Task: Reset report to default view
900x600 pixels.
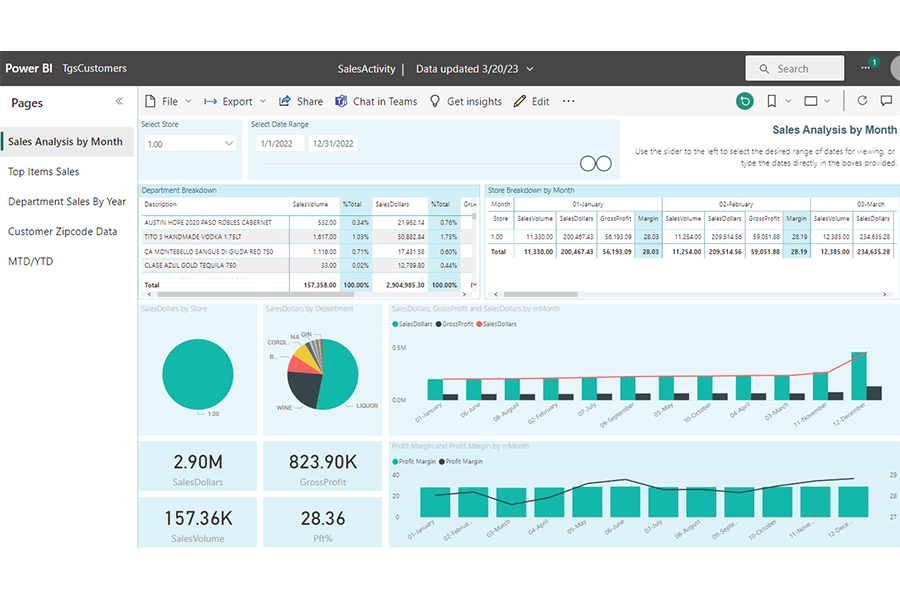Action: pyautogui.click(x=744, y=101)
